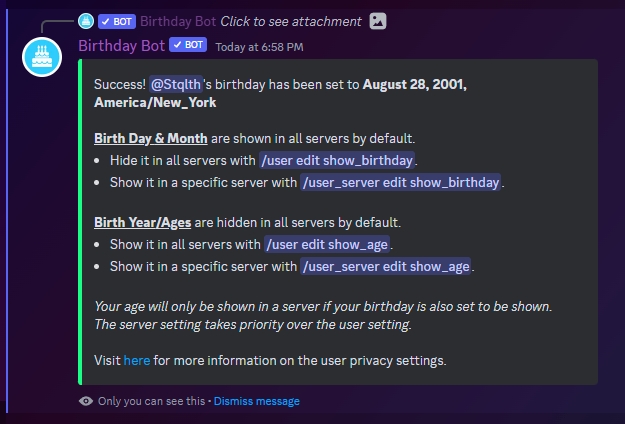Open the 'here' privacy settings link
This screenshot has height=424, width=625.
pyautogui.click(x=136, y=360)
